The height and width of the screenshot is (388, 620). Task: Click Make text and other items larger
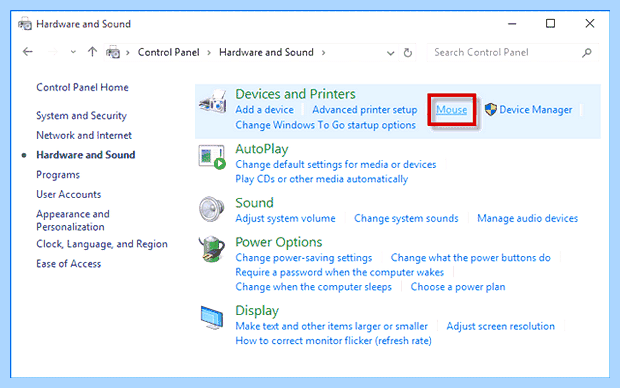click(331, 326)
